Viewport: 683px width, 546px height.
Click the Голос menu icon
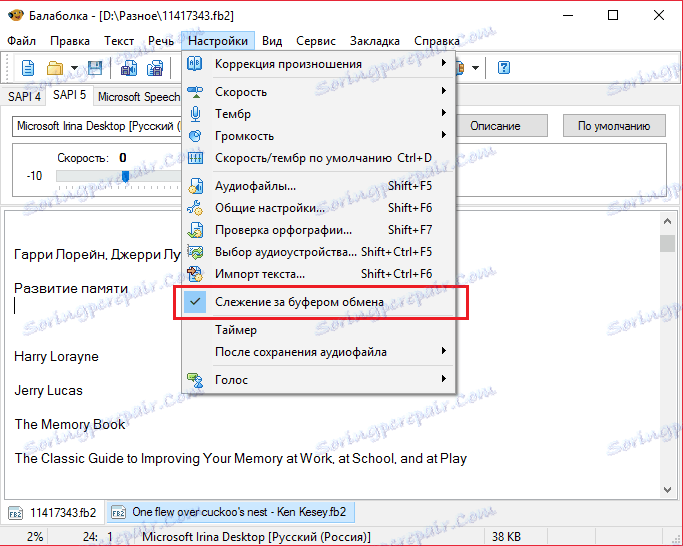pyautogui.click(x=195, y=380)
